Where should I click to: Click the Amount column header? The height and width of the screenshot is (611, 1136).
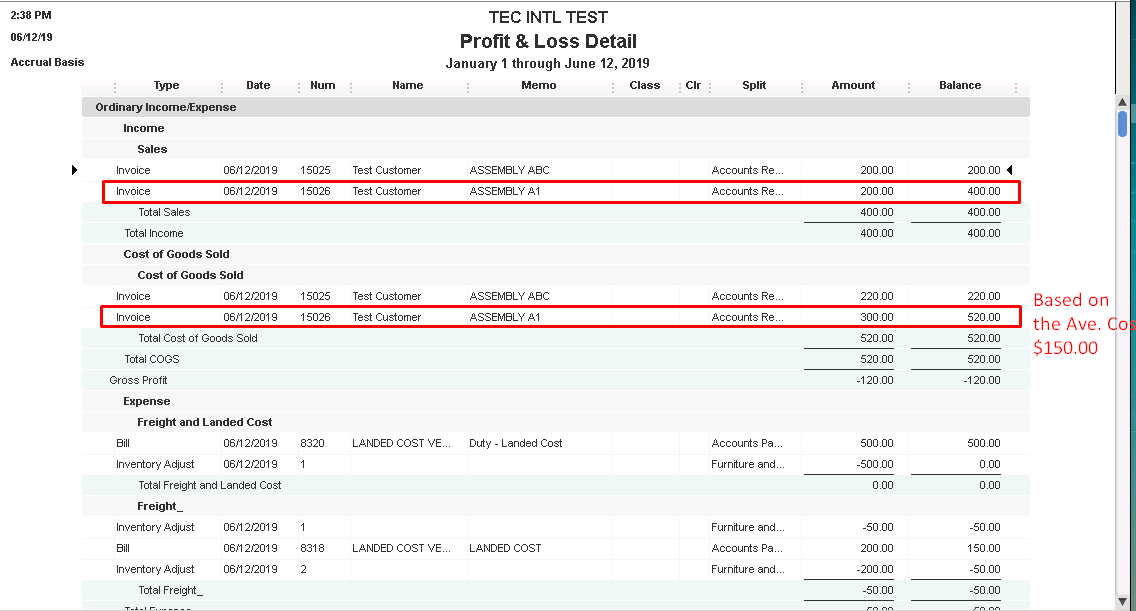point(853,86)
